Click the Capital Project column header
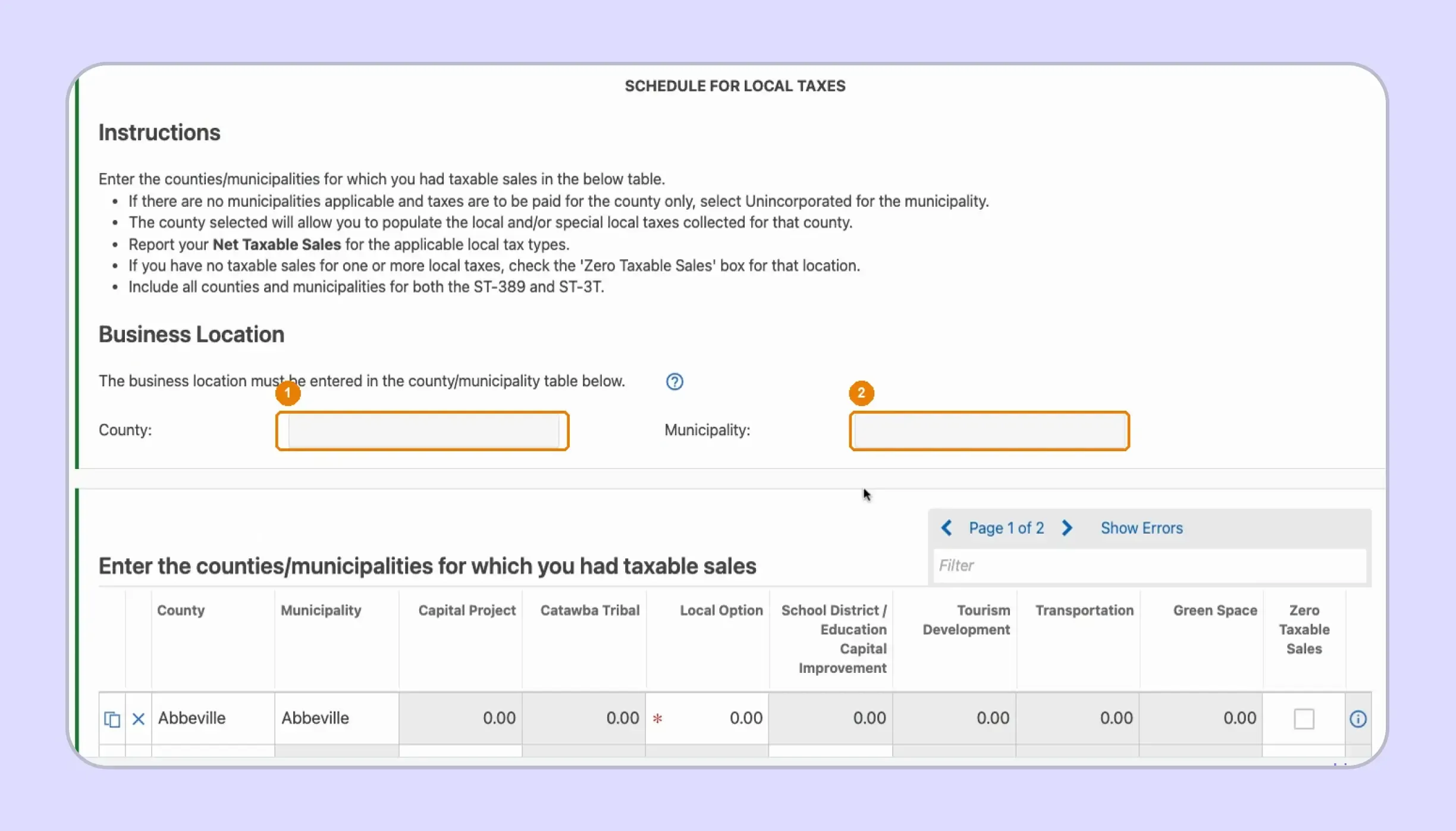Screen dimensions: 1456x831 click(467, 610)
